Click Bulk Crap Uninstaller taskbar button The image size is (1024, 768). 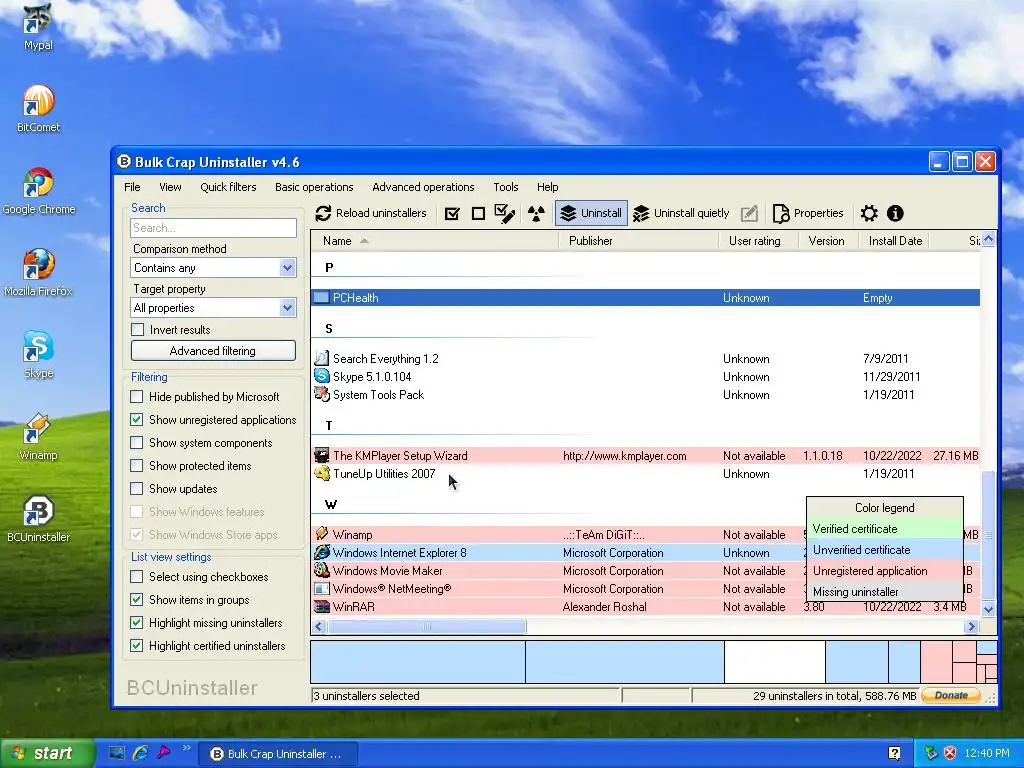(x=278, y=754)
